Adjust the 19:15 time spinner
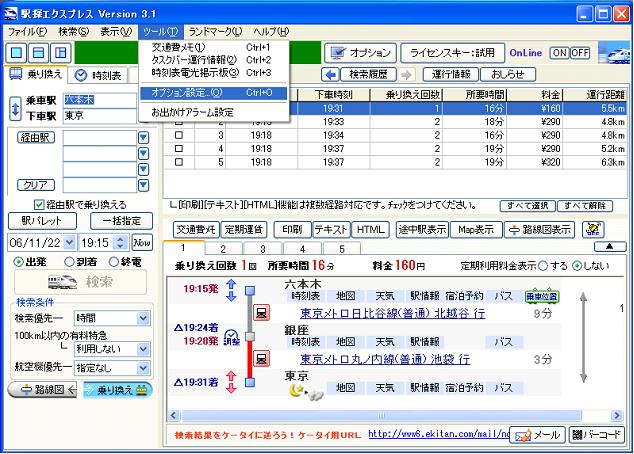Viewport: 634px width, 454px height. click(x=120, y=243)
